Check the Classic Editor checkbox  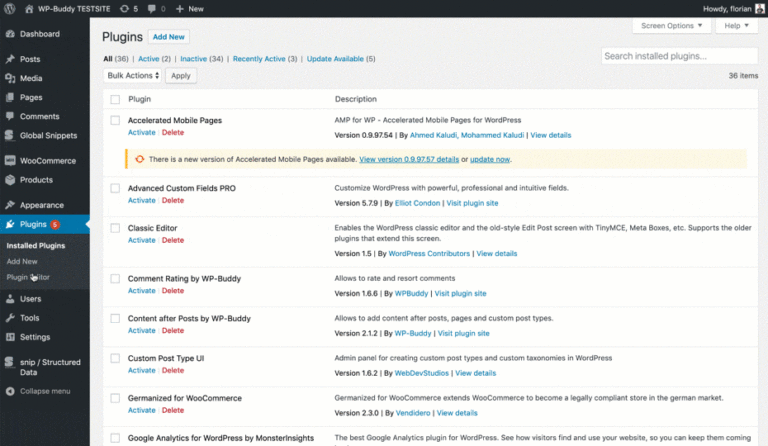pyautogui.click(x=115, y=228)
